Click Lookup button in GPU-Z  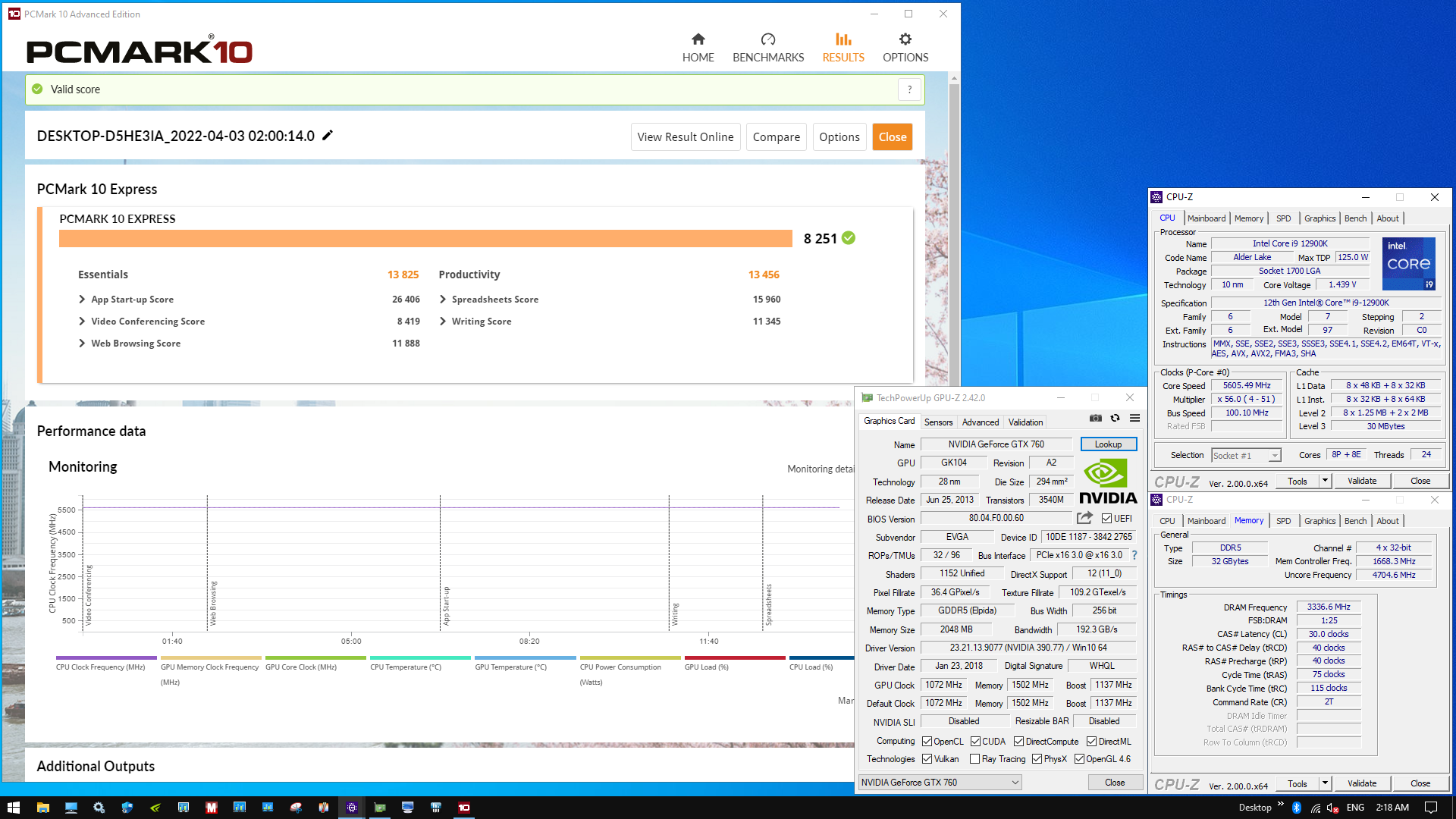pyautogui.click(x=1108, y=444)
